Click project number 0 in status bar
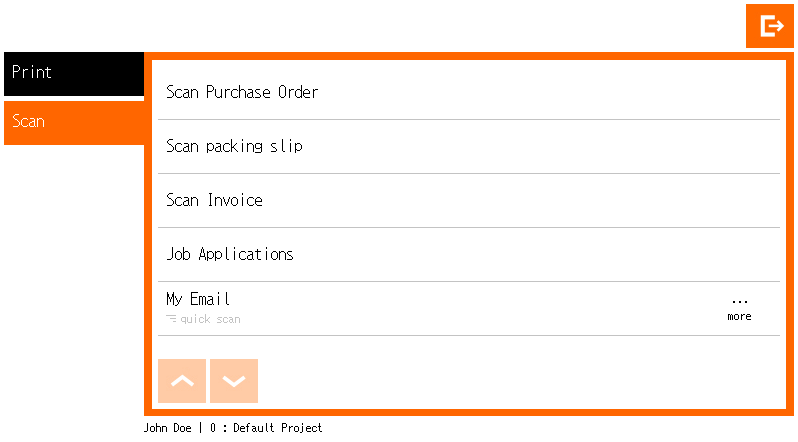The height and width of the screenshot is (442, 798). 213,428
